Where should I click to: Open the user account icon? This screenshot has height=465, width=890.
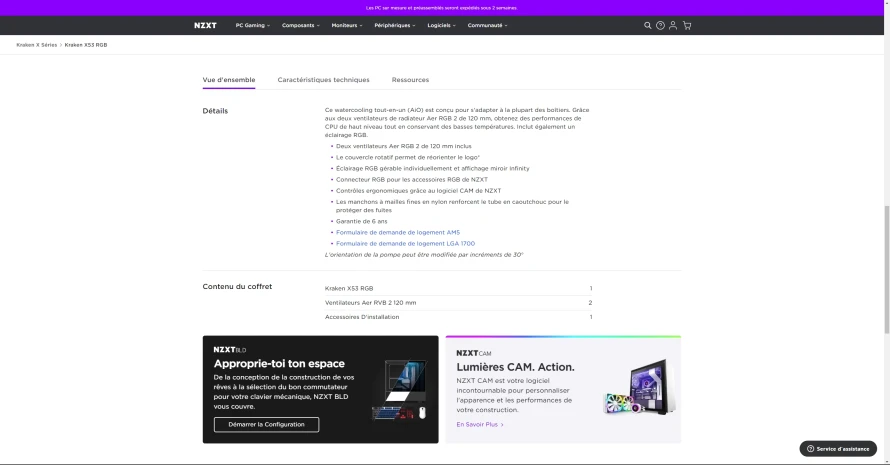coord(673,26)
